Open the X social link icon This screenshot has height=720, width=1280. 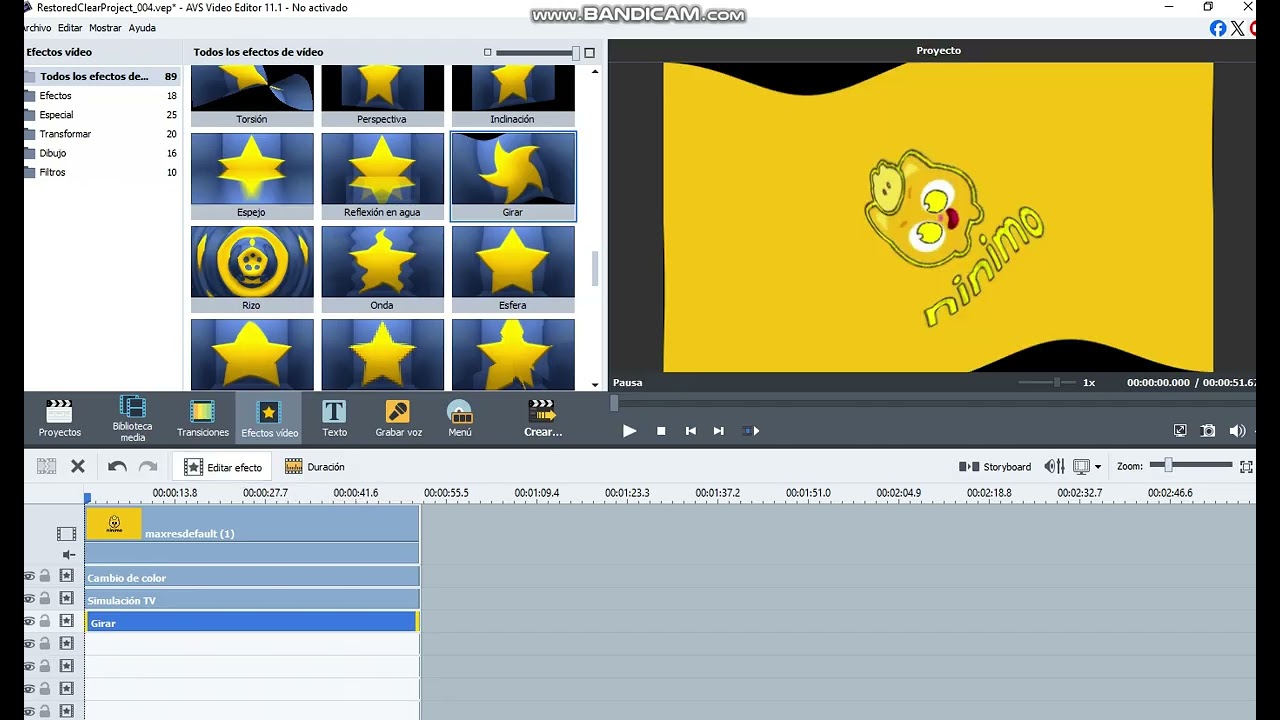(x=1238, y=28)
